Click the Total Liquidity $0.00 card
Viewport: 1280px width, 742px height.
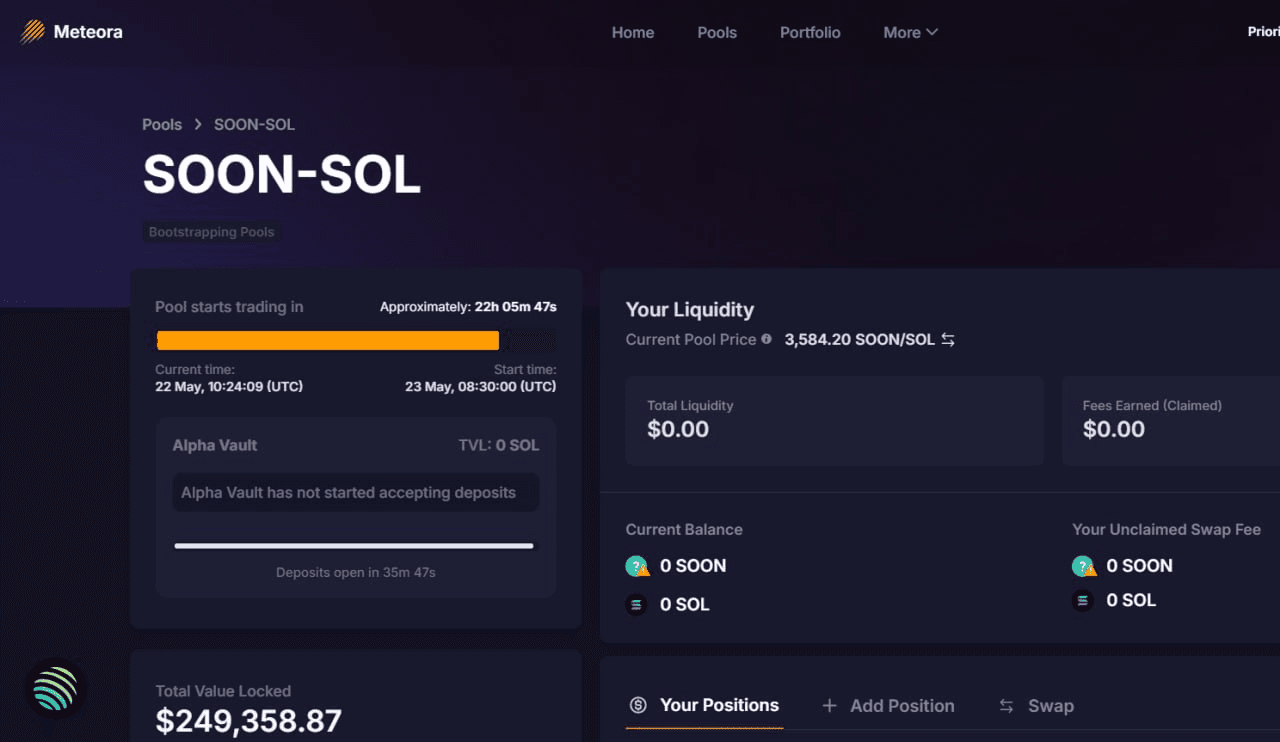(x=835, y=421)
